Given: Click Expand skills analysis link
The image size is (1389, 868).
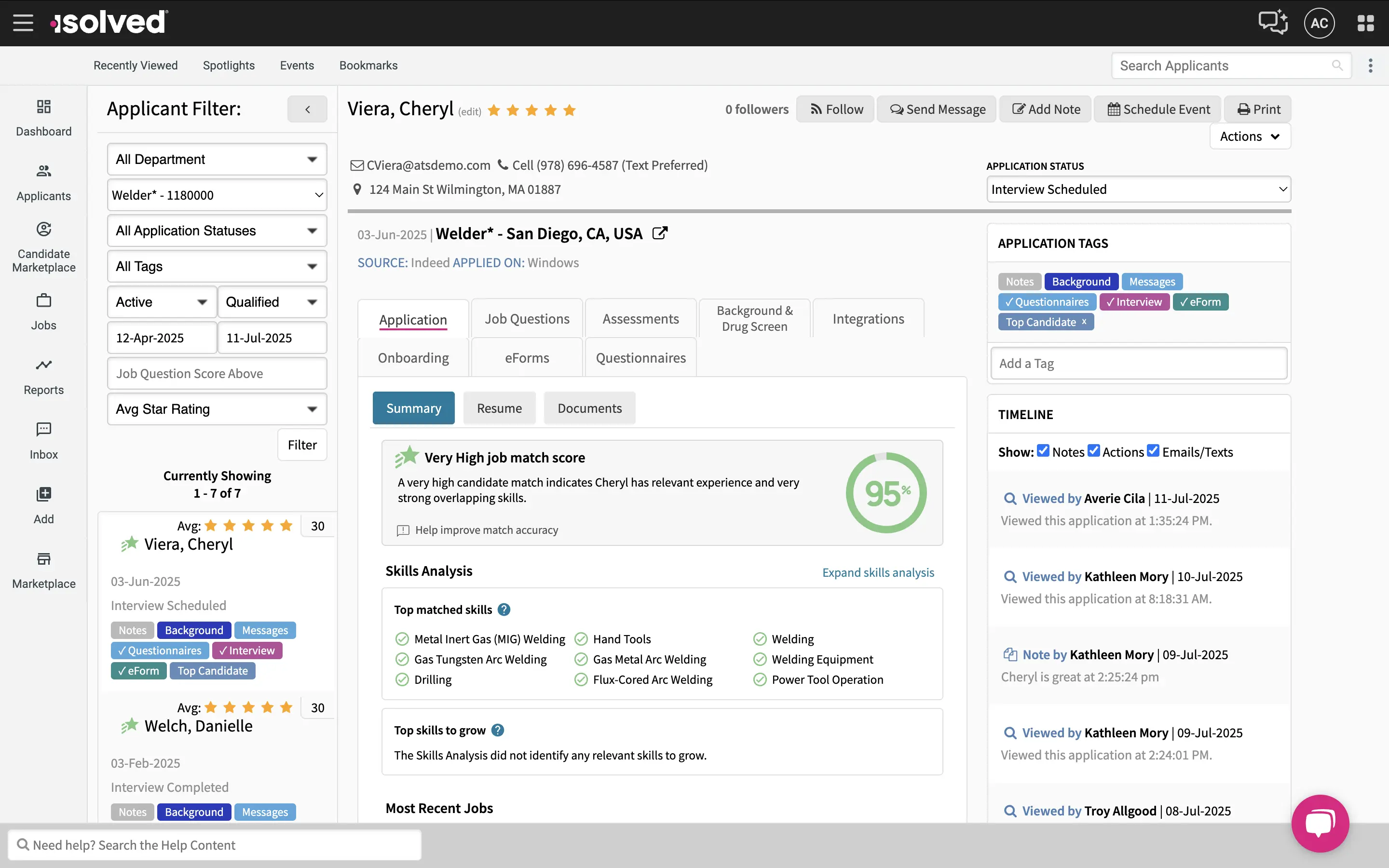Looking at the screenshot, I should pyautogui.click(x=878, y=572).
